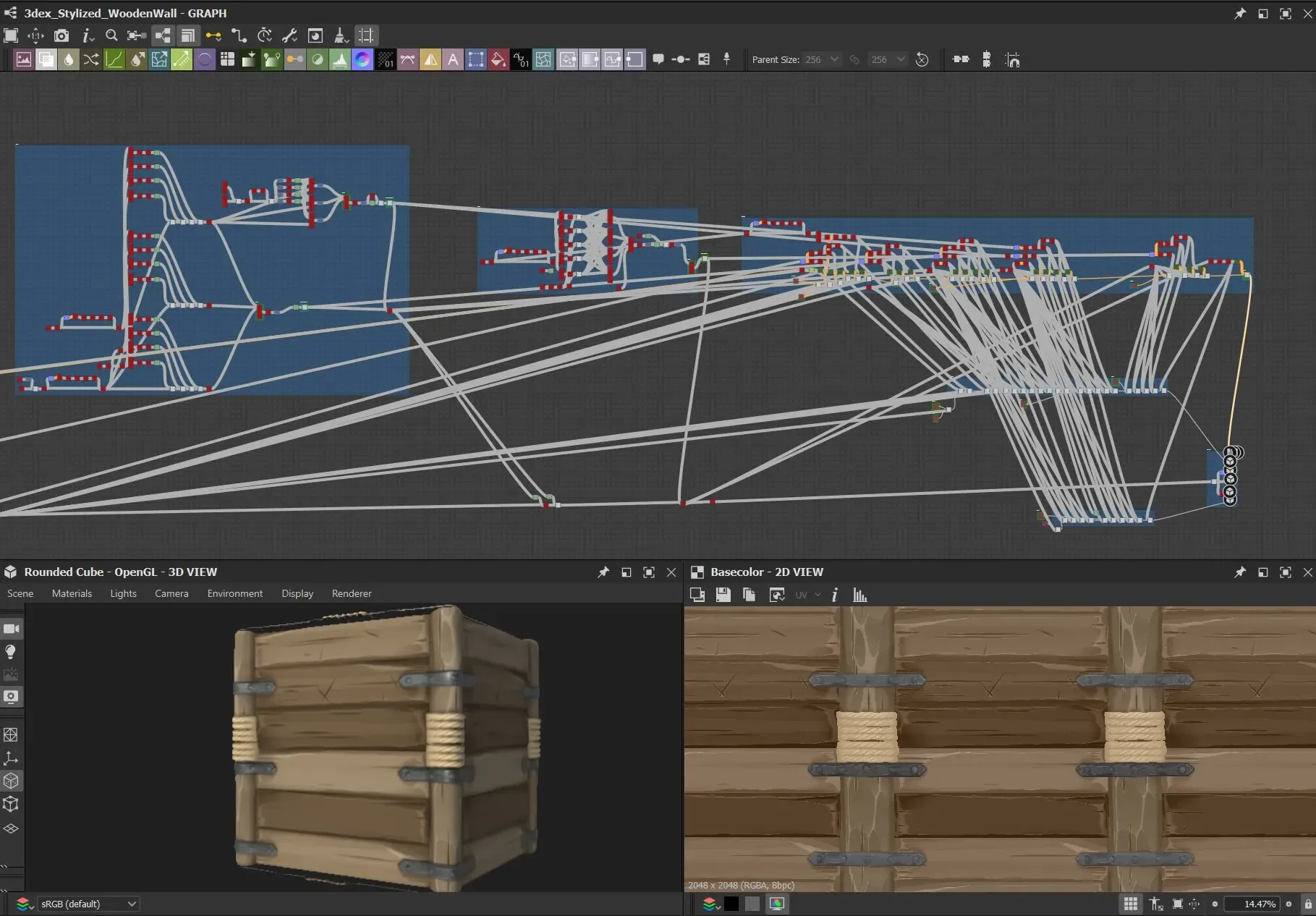Open the 3D view layers stack dropdown
Viewport: 1316px width, 916px height.
(x=25, y=904)
